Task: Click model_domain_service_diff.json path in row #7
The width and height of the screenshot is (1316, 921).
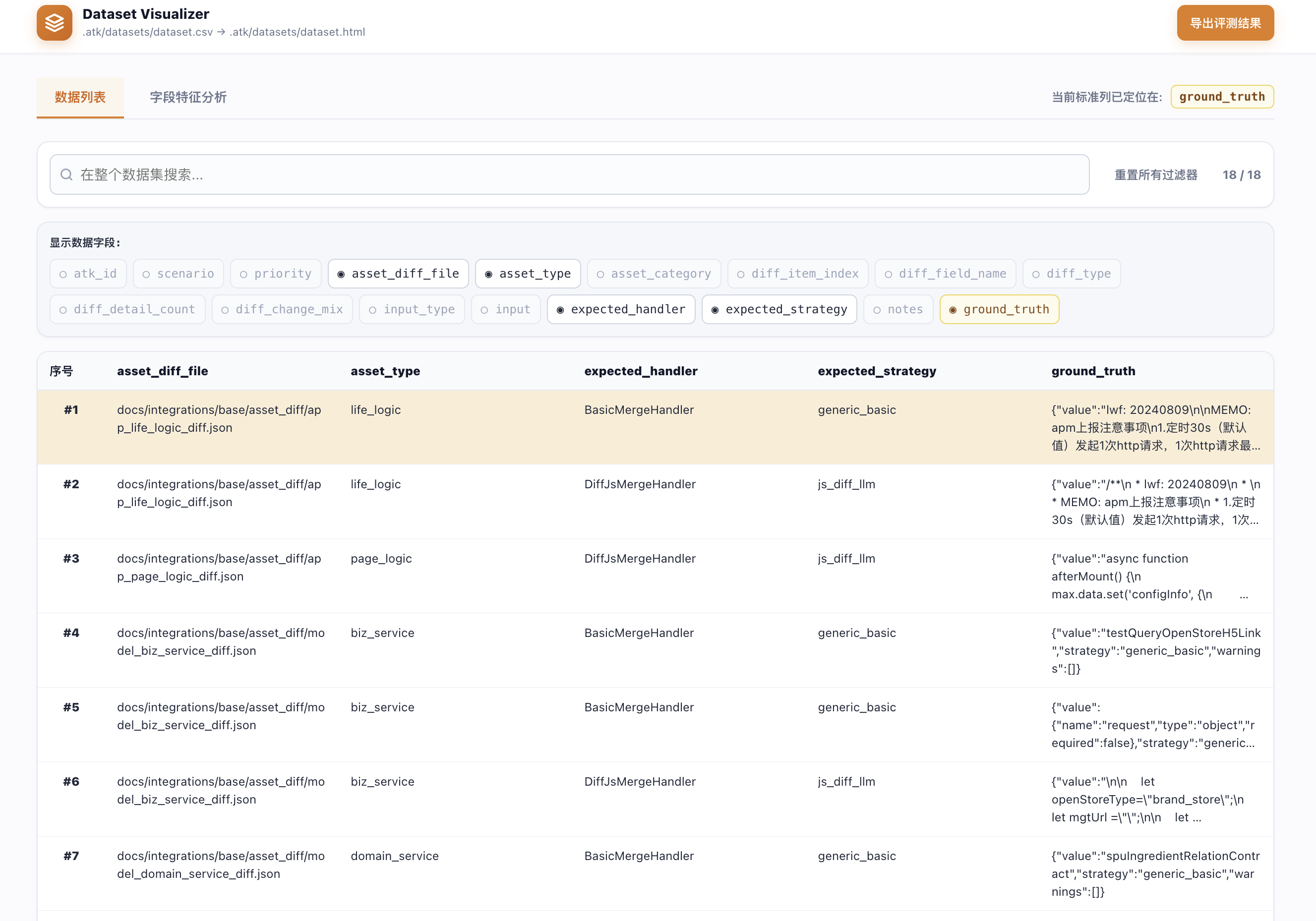Action: tap(221, 865)
